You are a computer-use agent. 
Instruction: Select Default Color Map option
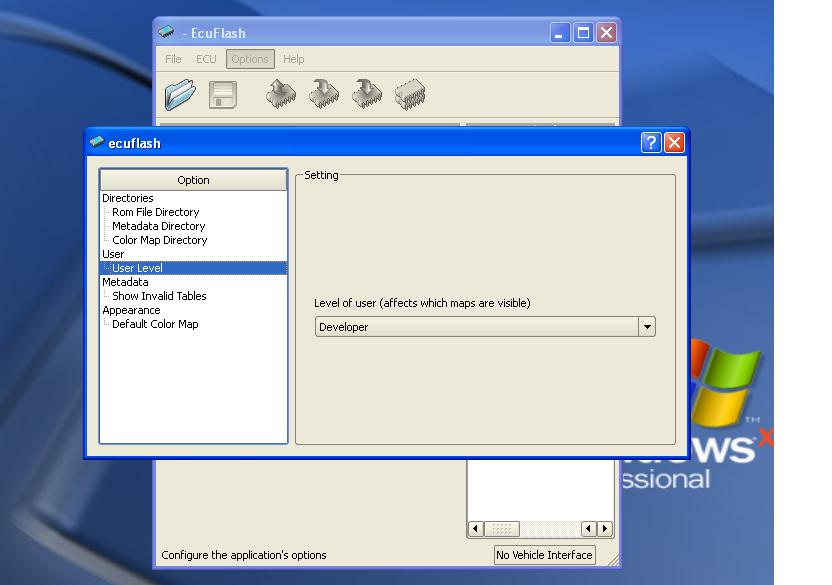pos(155,324)
